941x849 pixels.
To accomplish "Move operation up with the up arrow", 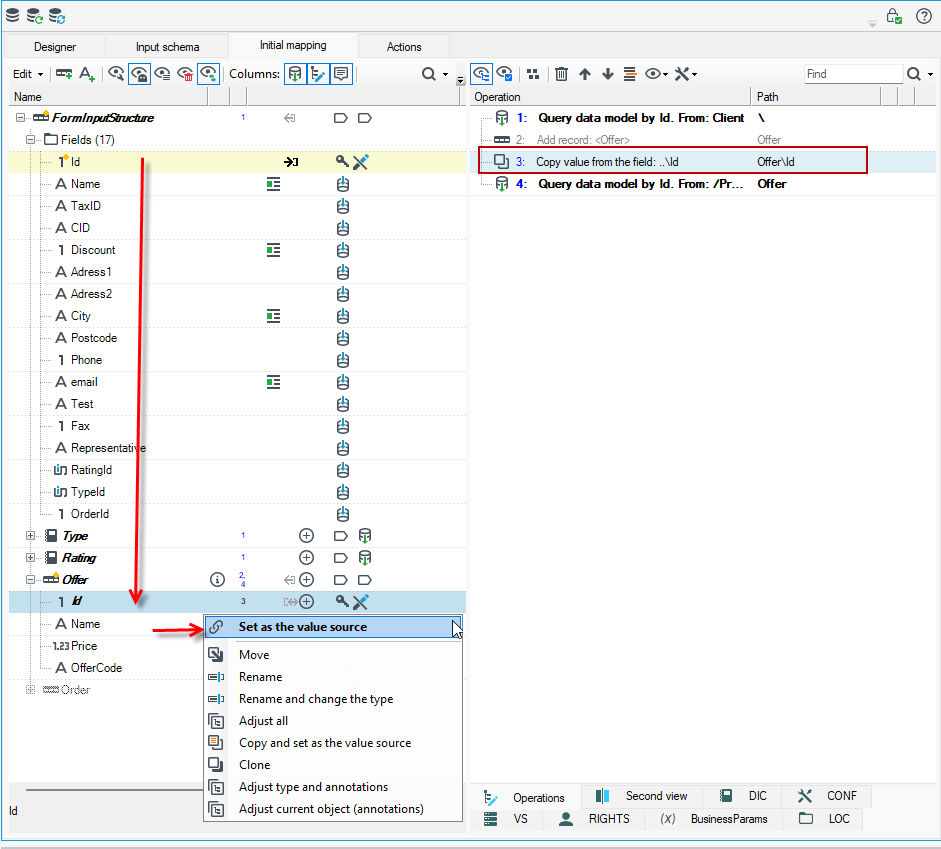I will click(585, 74).
